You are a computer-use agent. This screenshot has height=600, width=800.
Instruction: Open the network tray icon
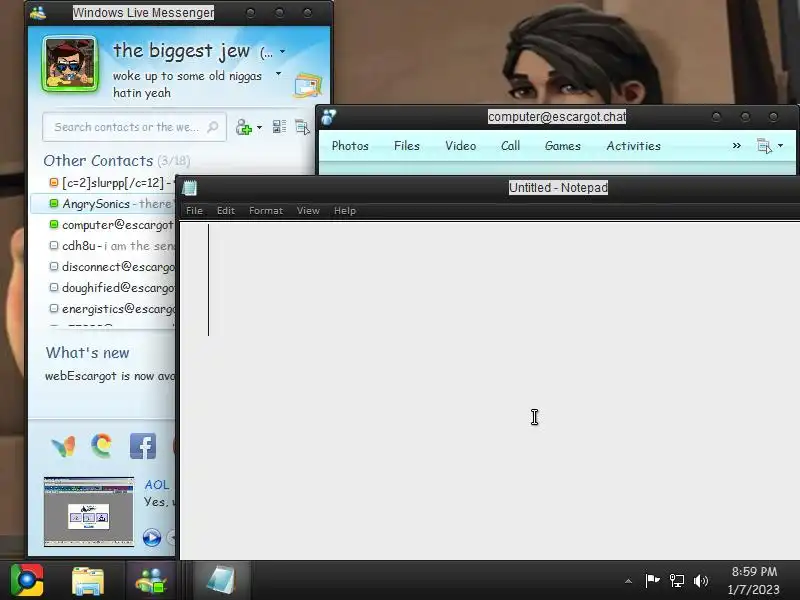point(677,581)
